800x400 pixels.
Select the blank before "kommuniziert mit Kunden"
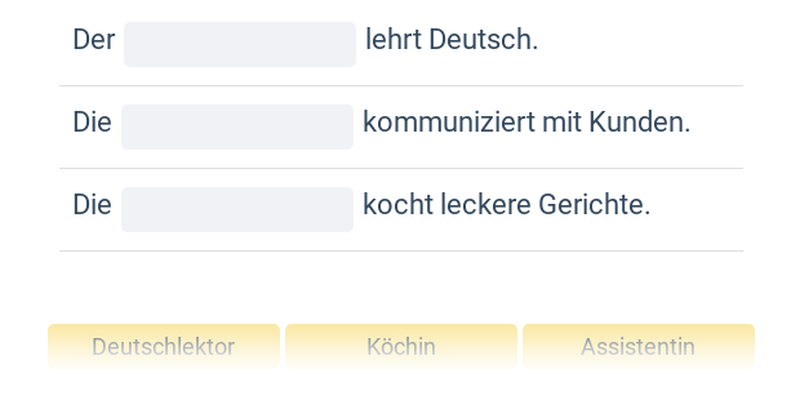click(x=237, y=127)
